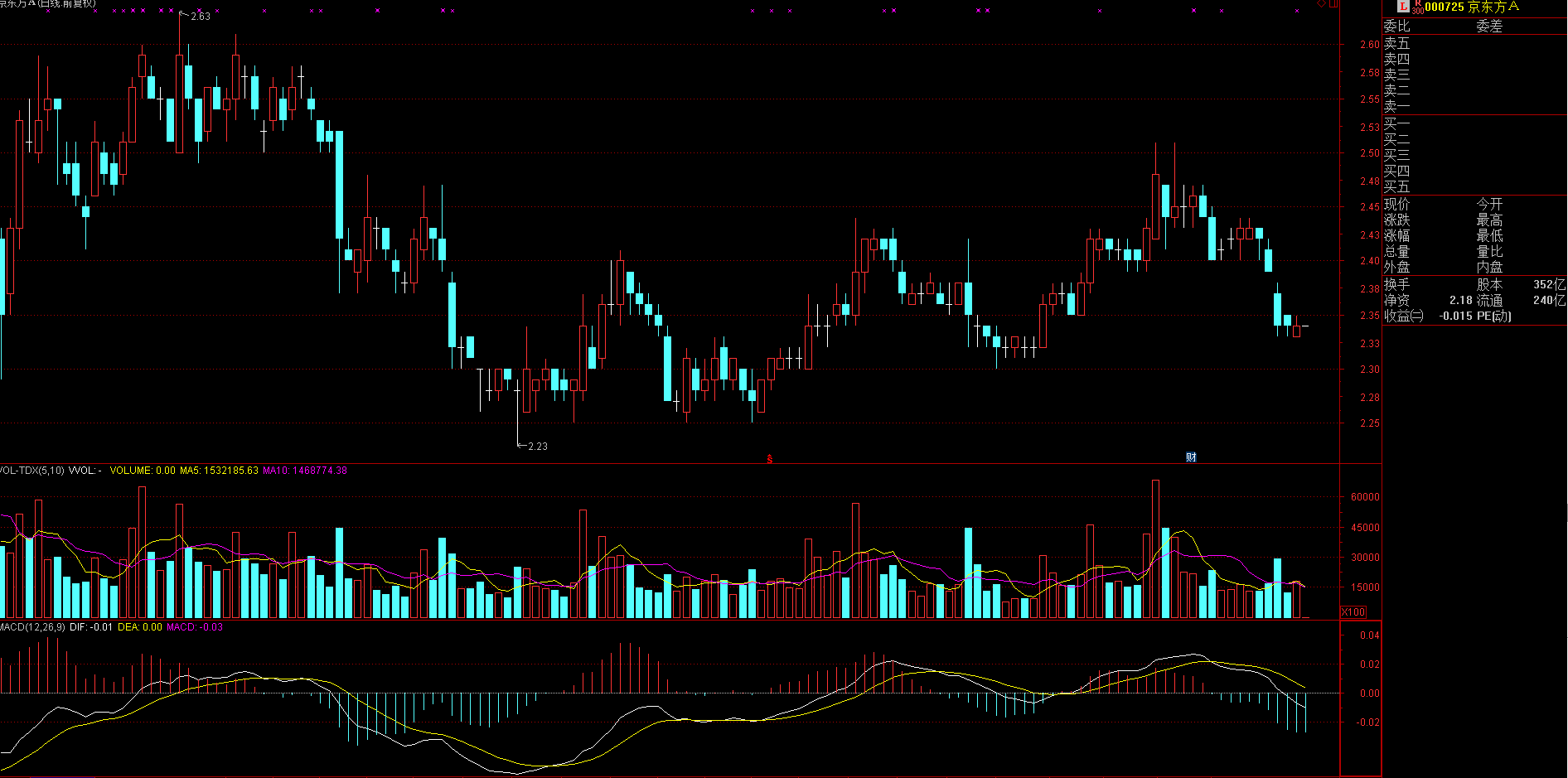Viewport: 1568px width, 778px height.
Task: Click the red R 300 badge
Action: click(1418, 7)
